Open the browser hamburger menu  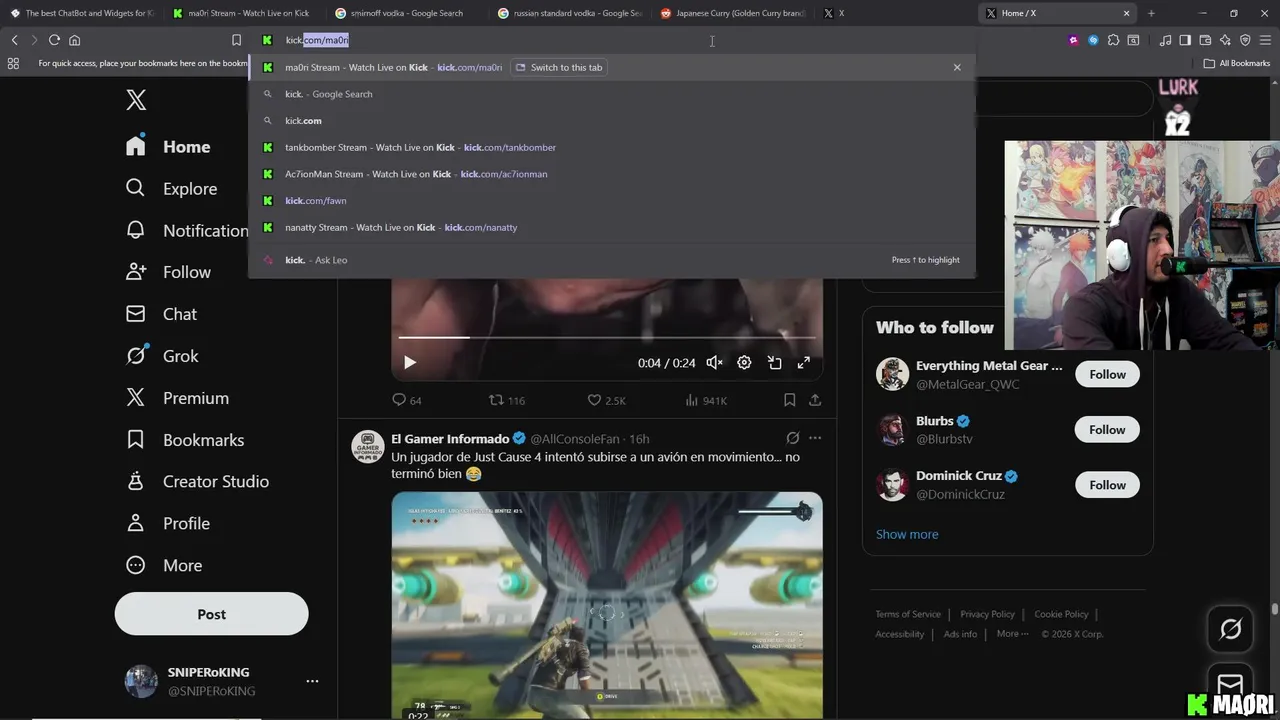click(x=1265, y=40)
